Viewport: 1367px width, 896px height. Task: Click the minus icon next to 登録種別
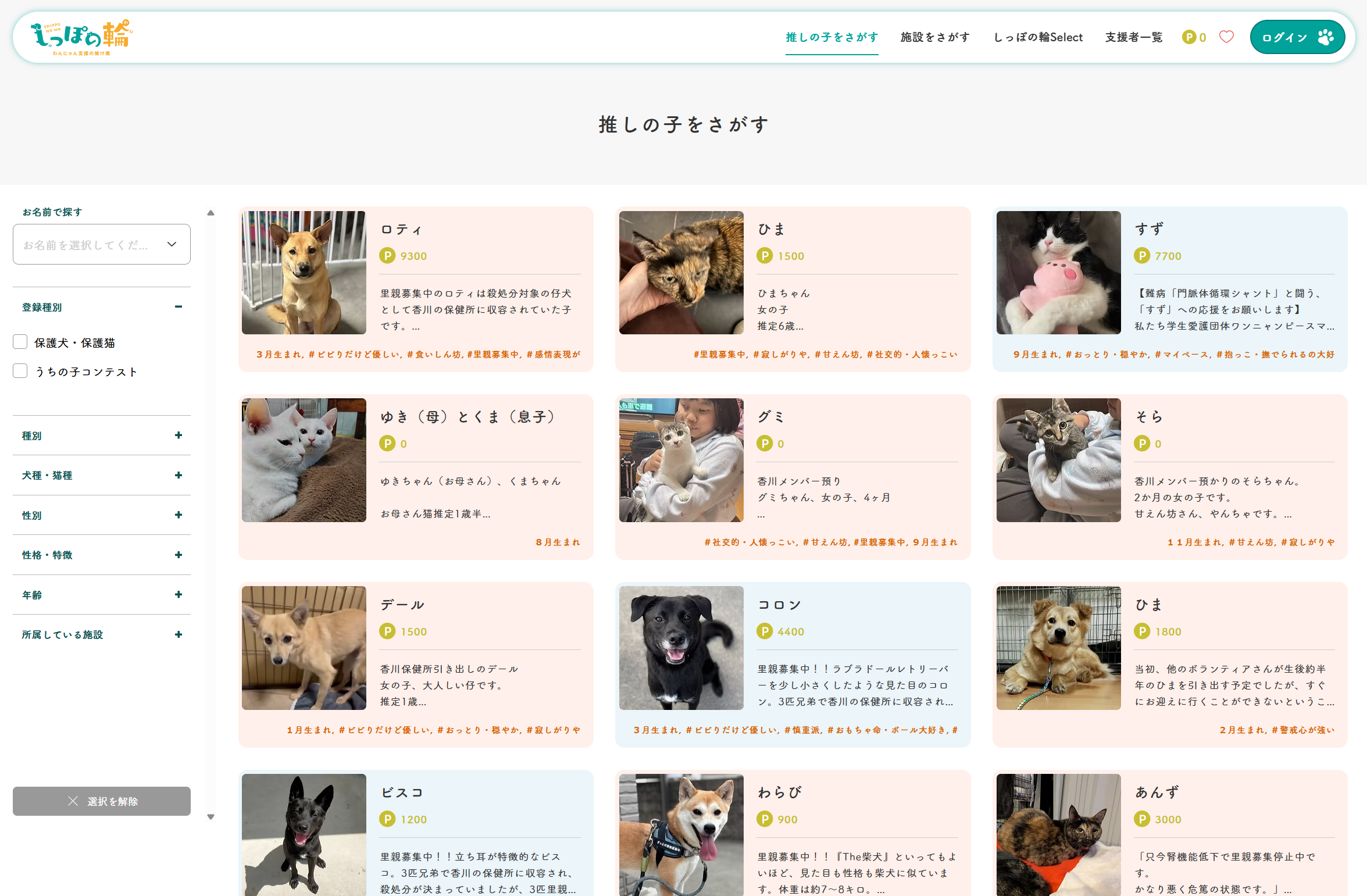[179, 306]
